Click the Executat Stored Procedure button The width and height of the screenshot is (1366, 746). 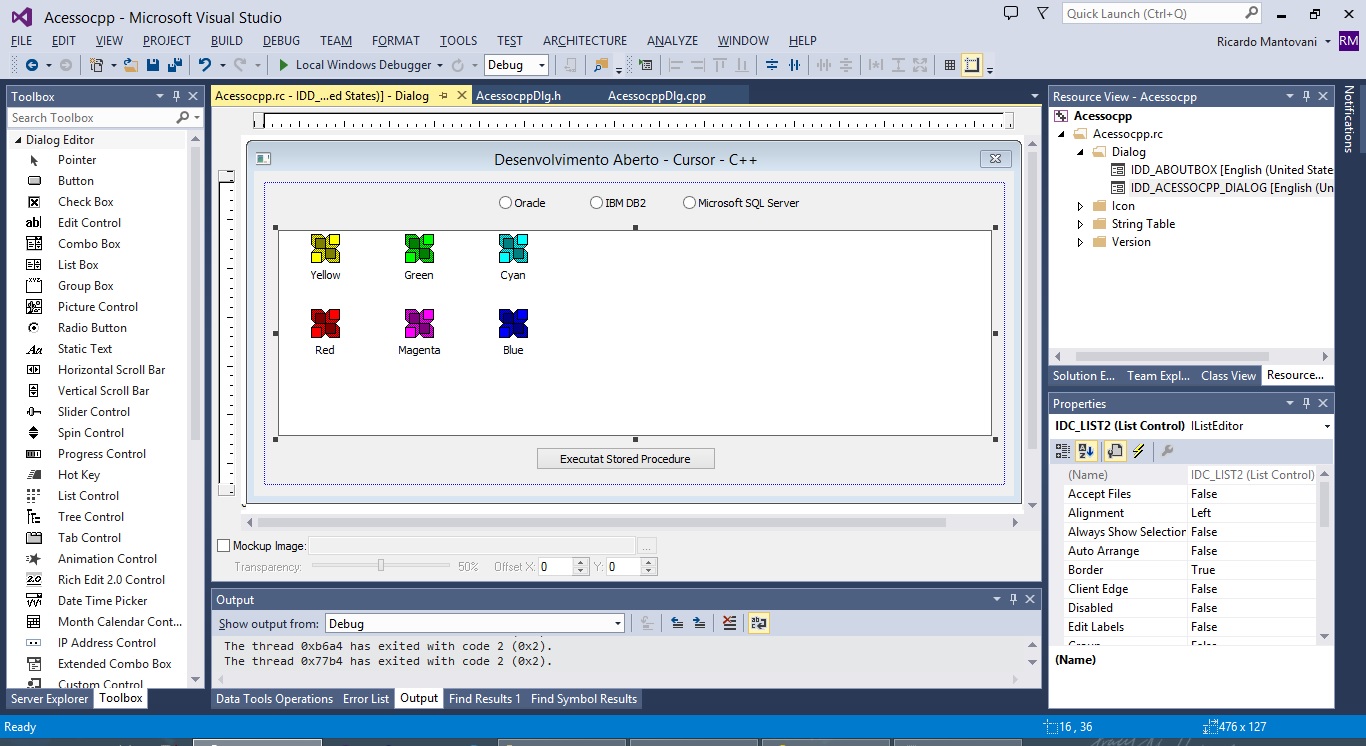(626, 459)
